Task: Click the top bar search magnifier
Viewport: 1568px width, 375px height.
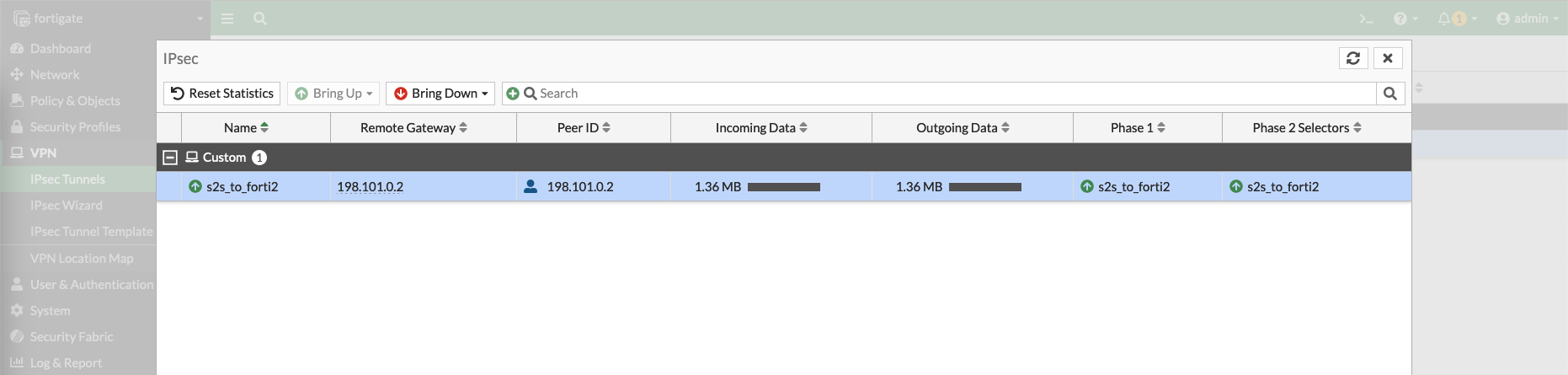Action: point(260,19)
